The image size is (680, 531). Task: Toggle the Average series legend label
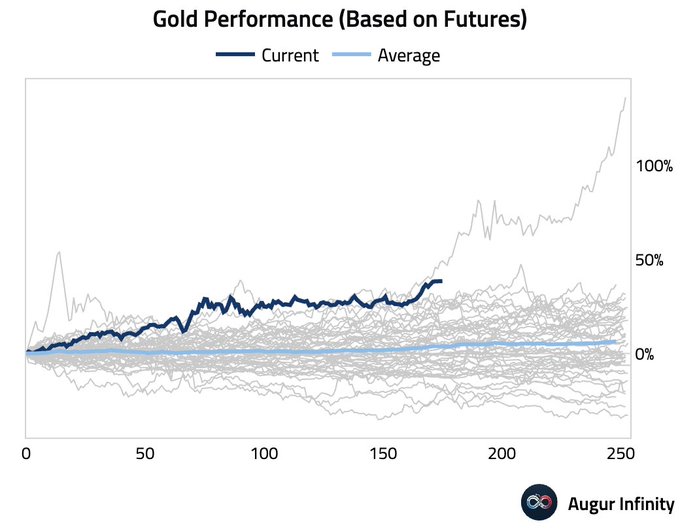click(408, 56)
